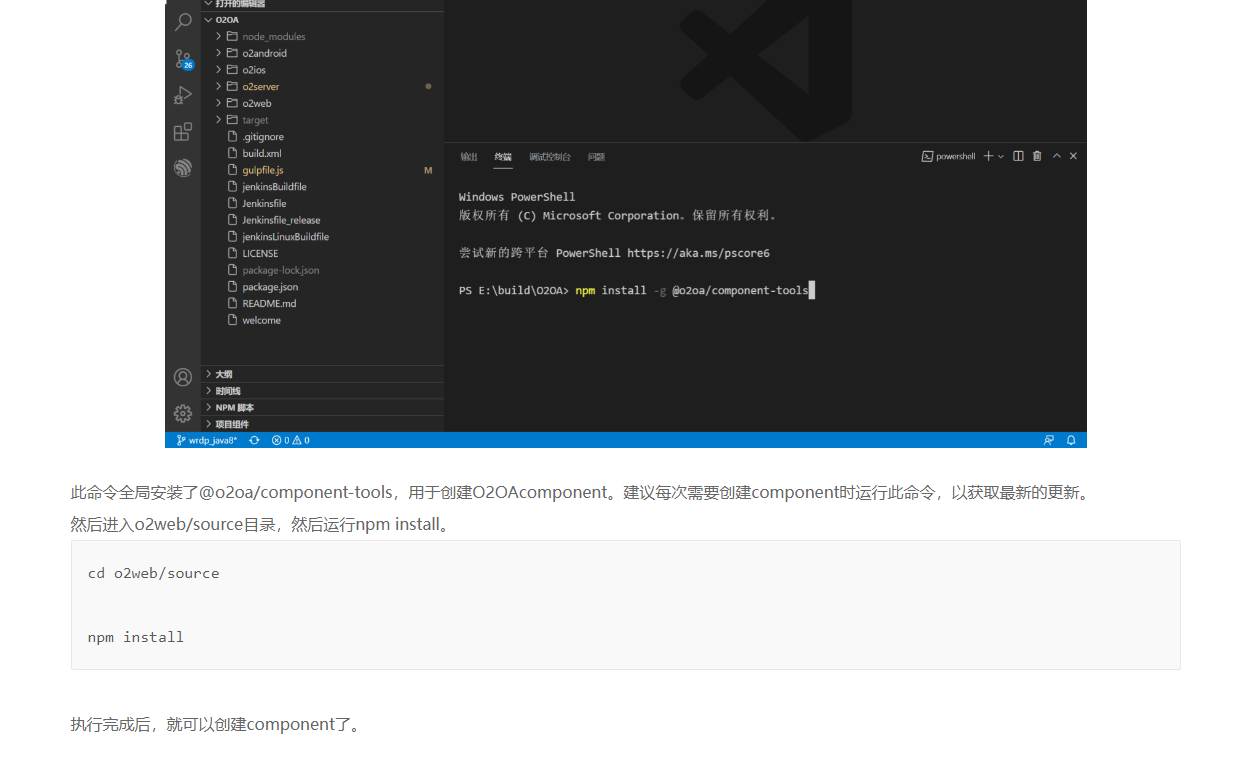The image size is (1236, 783).
Task: Click the https://aka.ms/pscore6 link in terminal
Action: 698,253
